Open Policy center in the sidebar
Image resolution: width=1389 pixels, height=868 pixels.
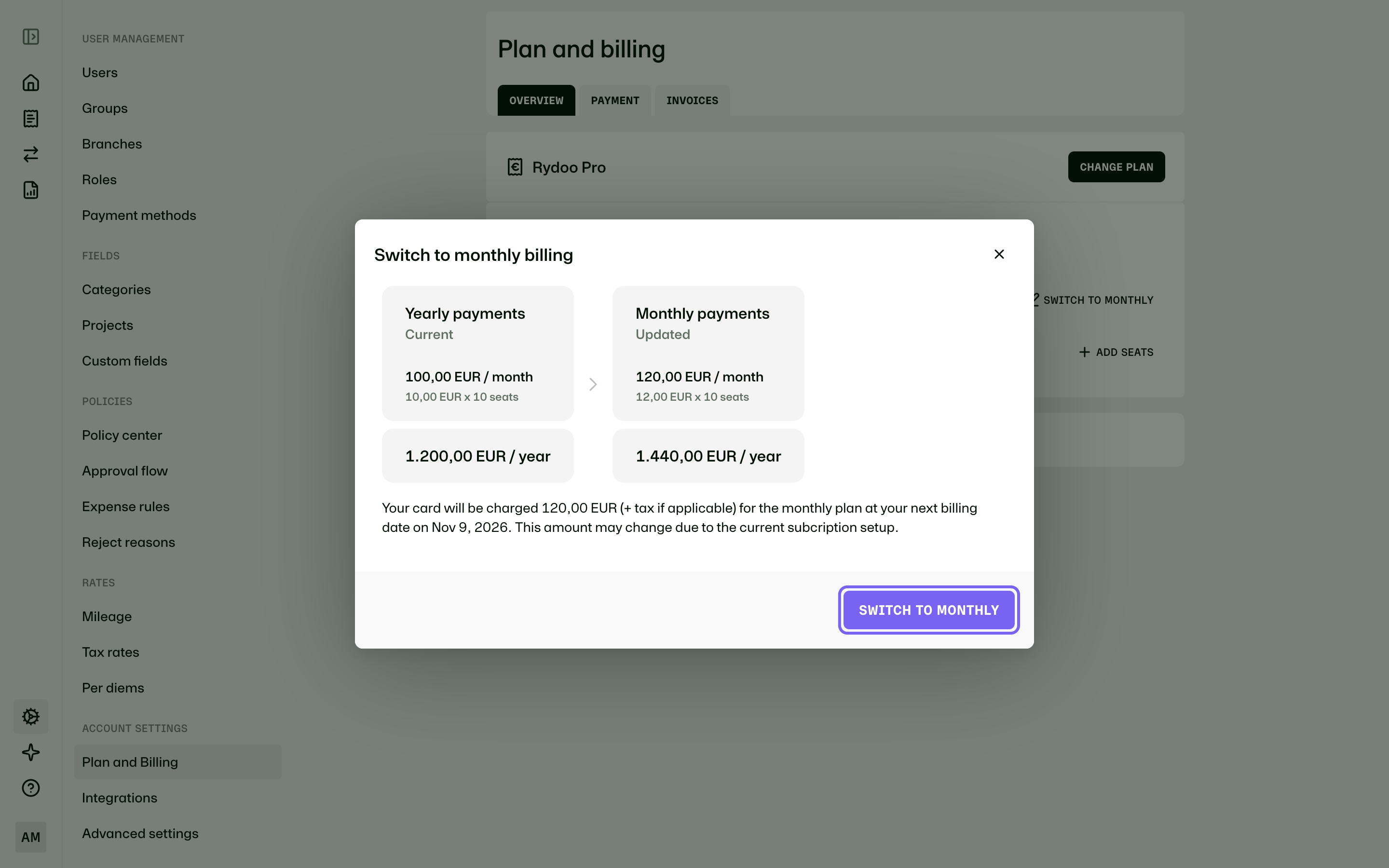[122, 435]
